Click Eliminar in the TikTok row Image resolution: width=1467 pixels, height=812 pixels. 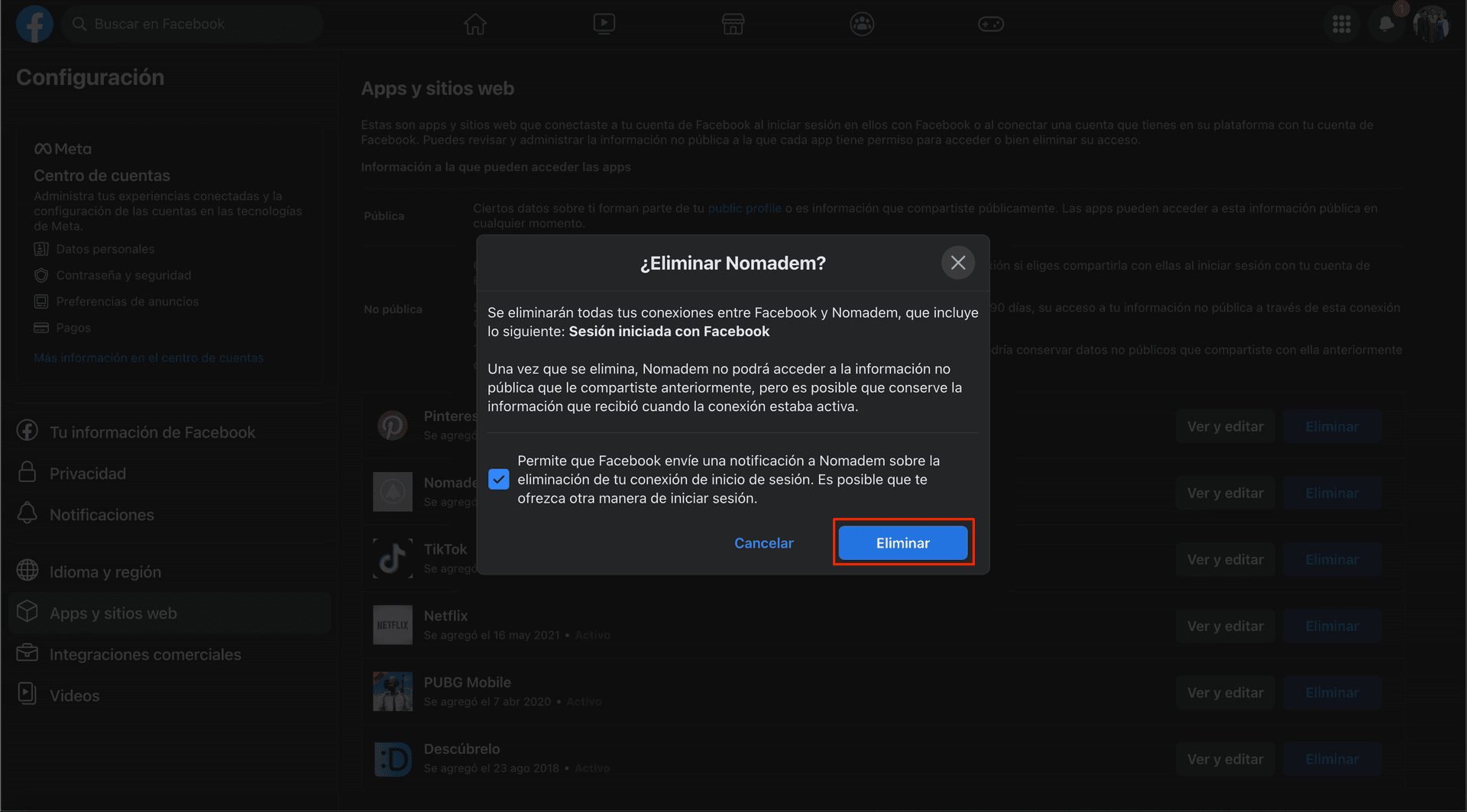pos(1332,559)
